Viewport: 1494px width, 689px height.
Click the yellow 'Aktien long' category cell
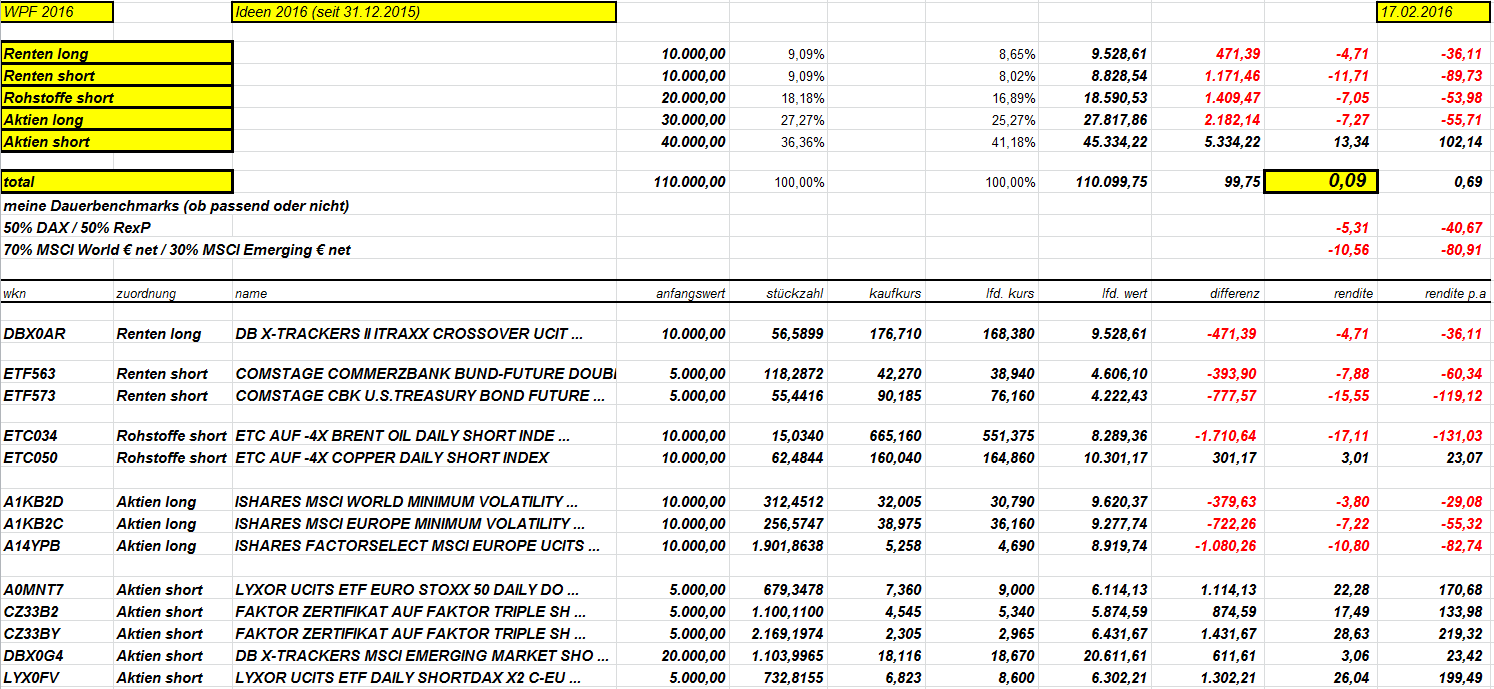116,120
